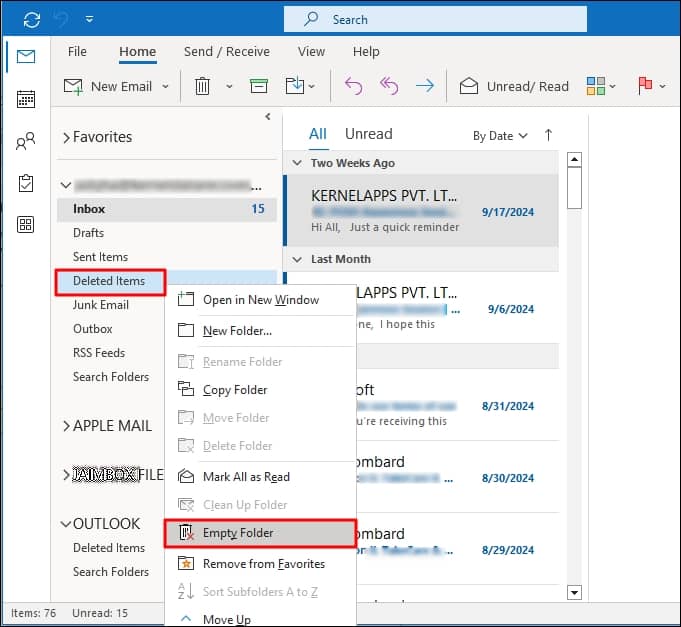Open Calendar view from sidebar
Viewport: 681px width, 627px height.
point(26,99)
